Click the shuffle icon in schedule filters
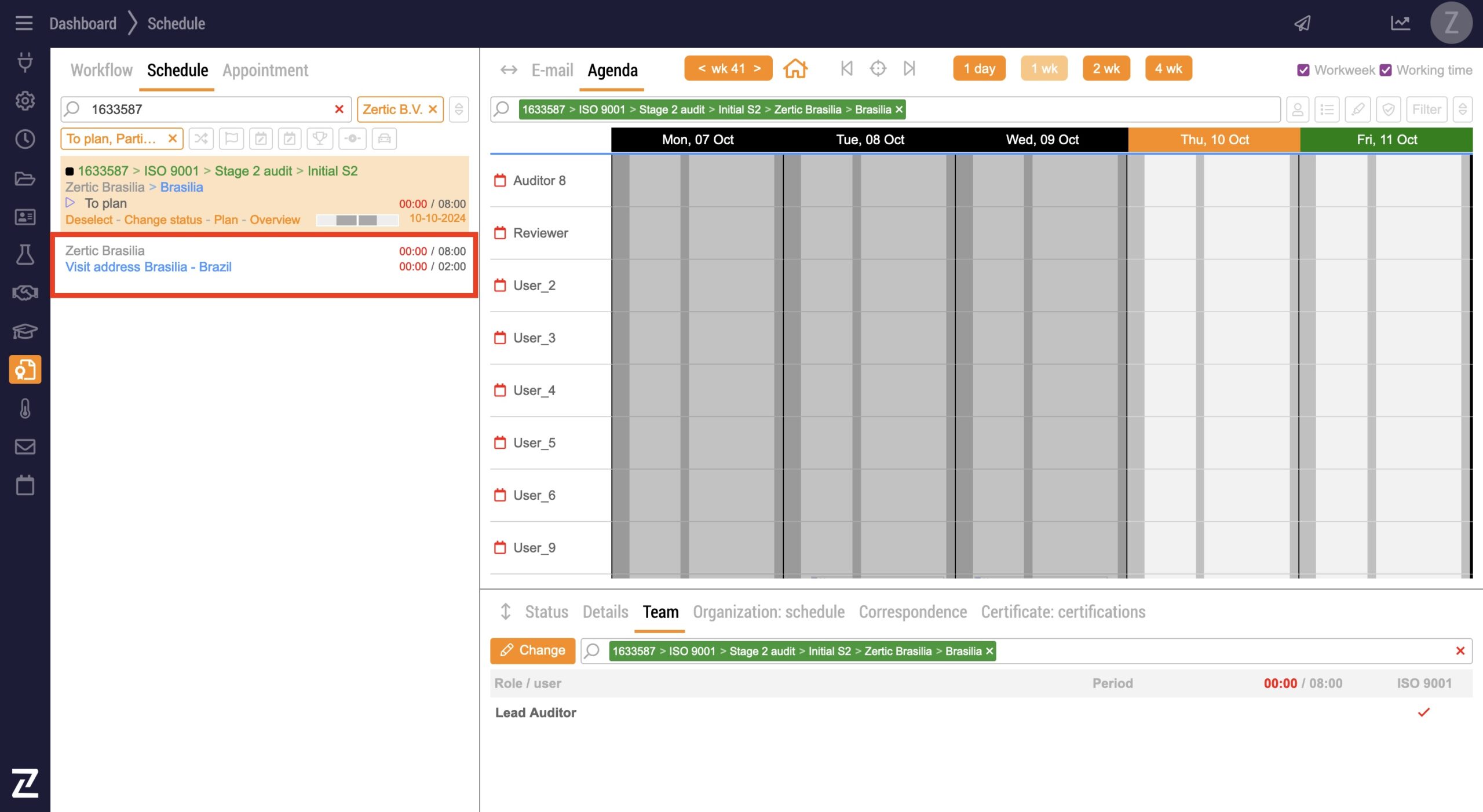The width and height of the screenshot is (1483, 812). click(x=201, y=139)
